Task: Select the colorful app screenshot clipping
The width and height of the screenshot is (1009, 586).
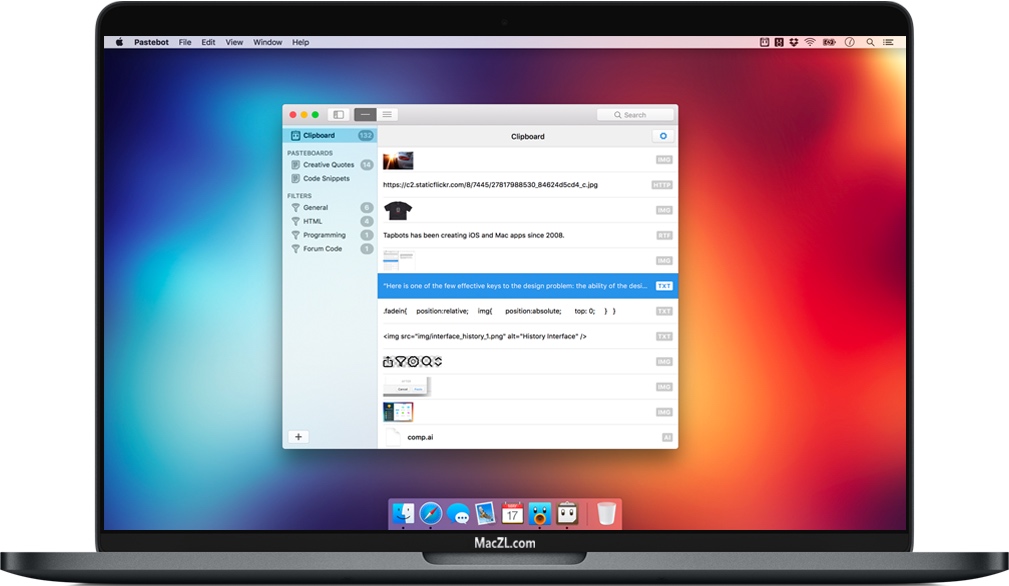Action: tap(528, 412)
